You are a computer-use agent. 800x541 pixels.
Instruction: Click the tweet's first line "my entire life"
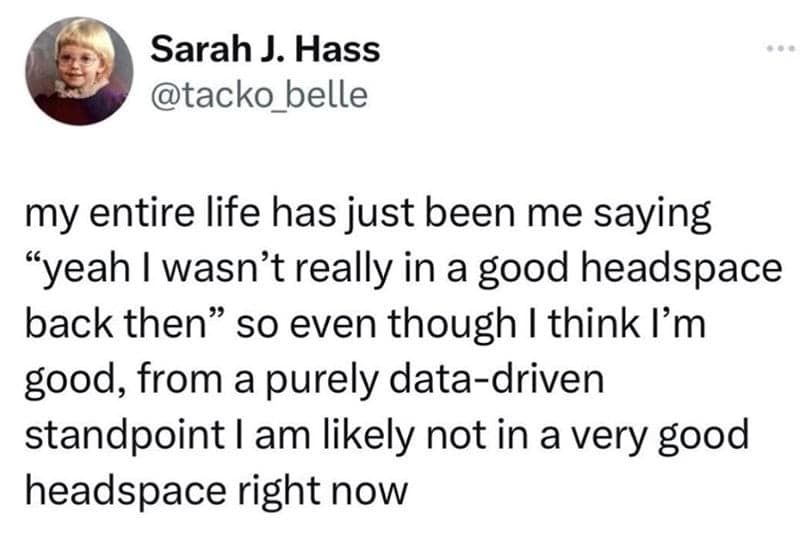pos(119,214)
